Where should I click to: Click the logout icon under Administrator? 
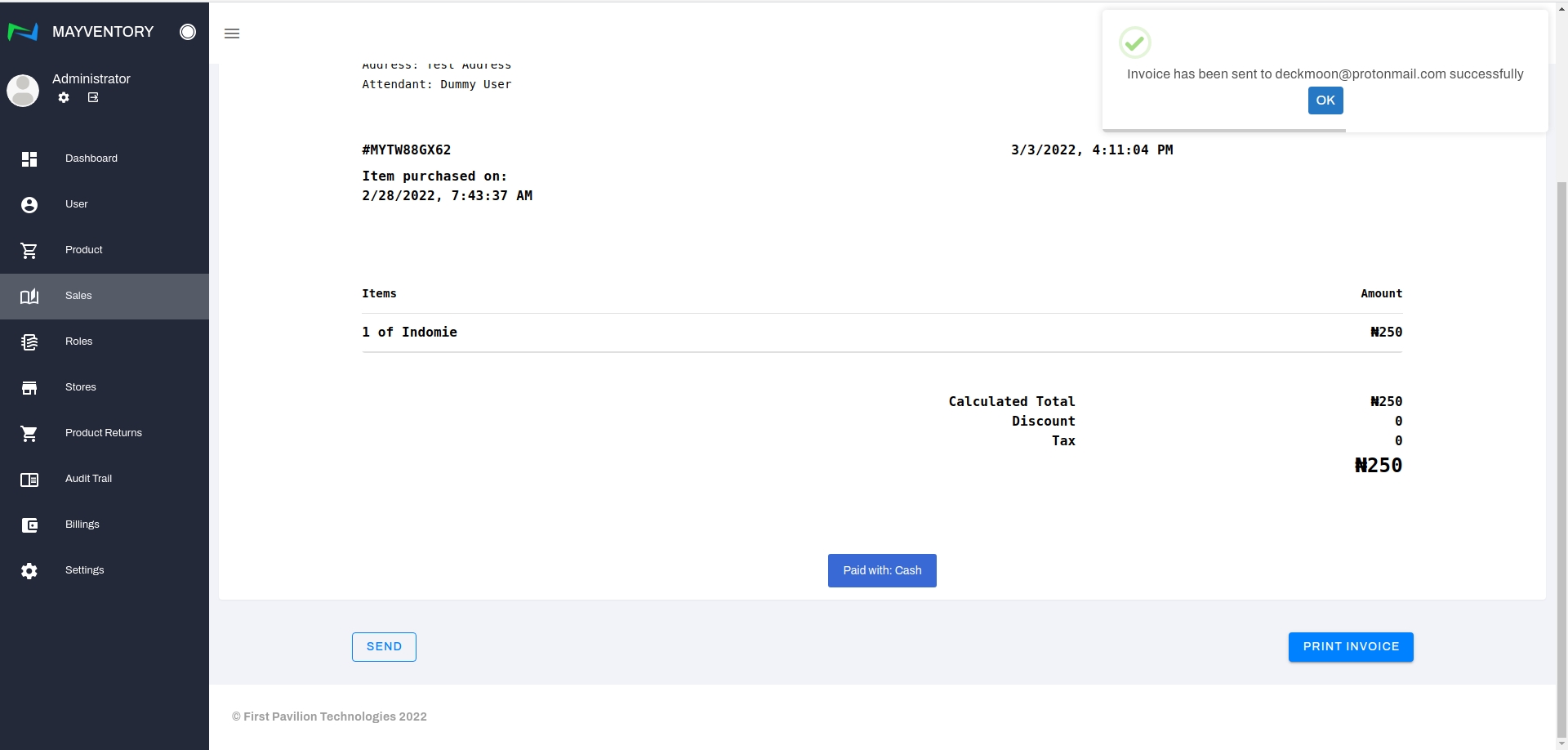point(93,97)
